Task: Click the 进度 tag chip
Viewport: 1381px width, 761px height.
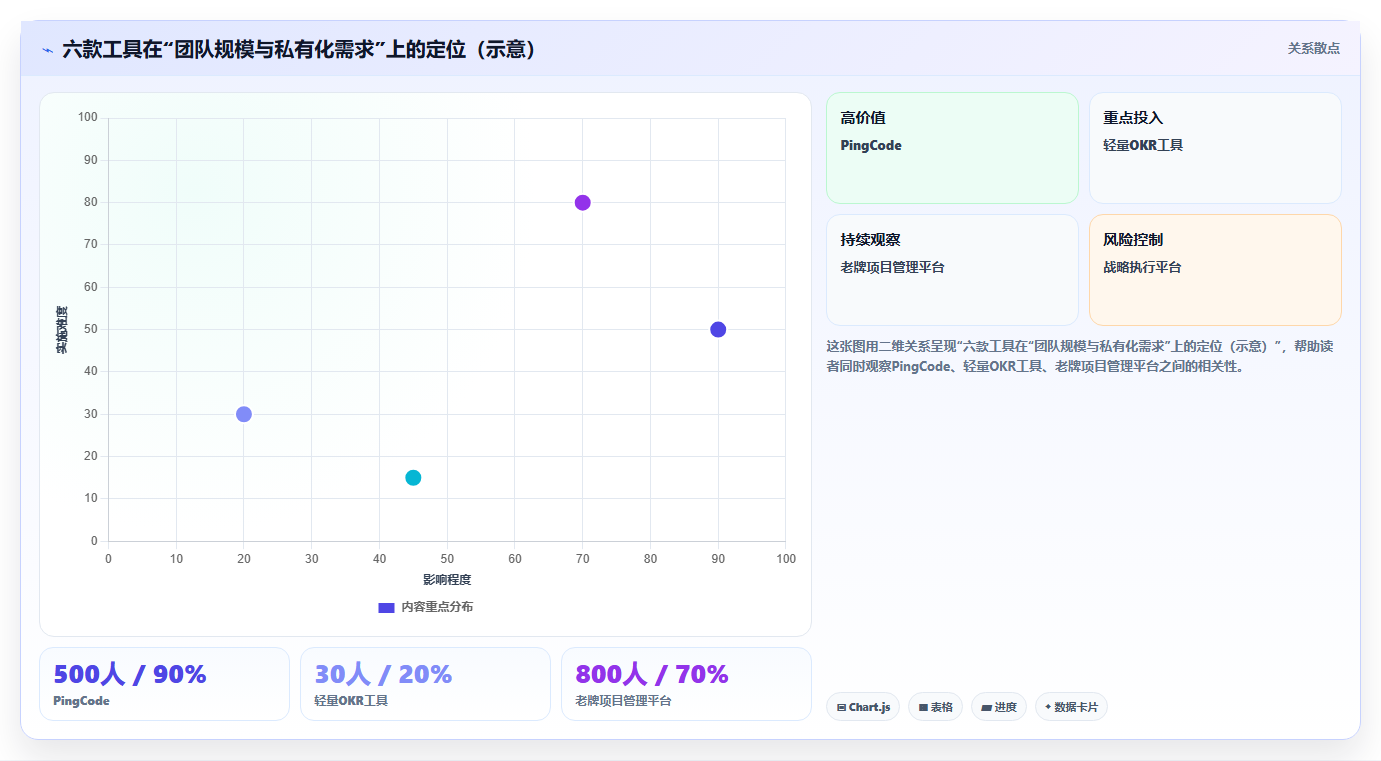Action: click(x=999, y=707)
